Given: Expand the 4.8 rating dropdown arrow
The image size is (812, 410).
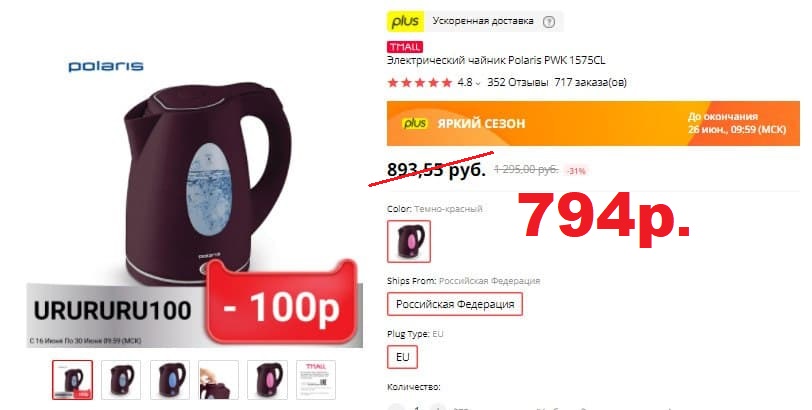Looking at the screenshot, I should 477,83.
